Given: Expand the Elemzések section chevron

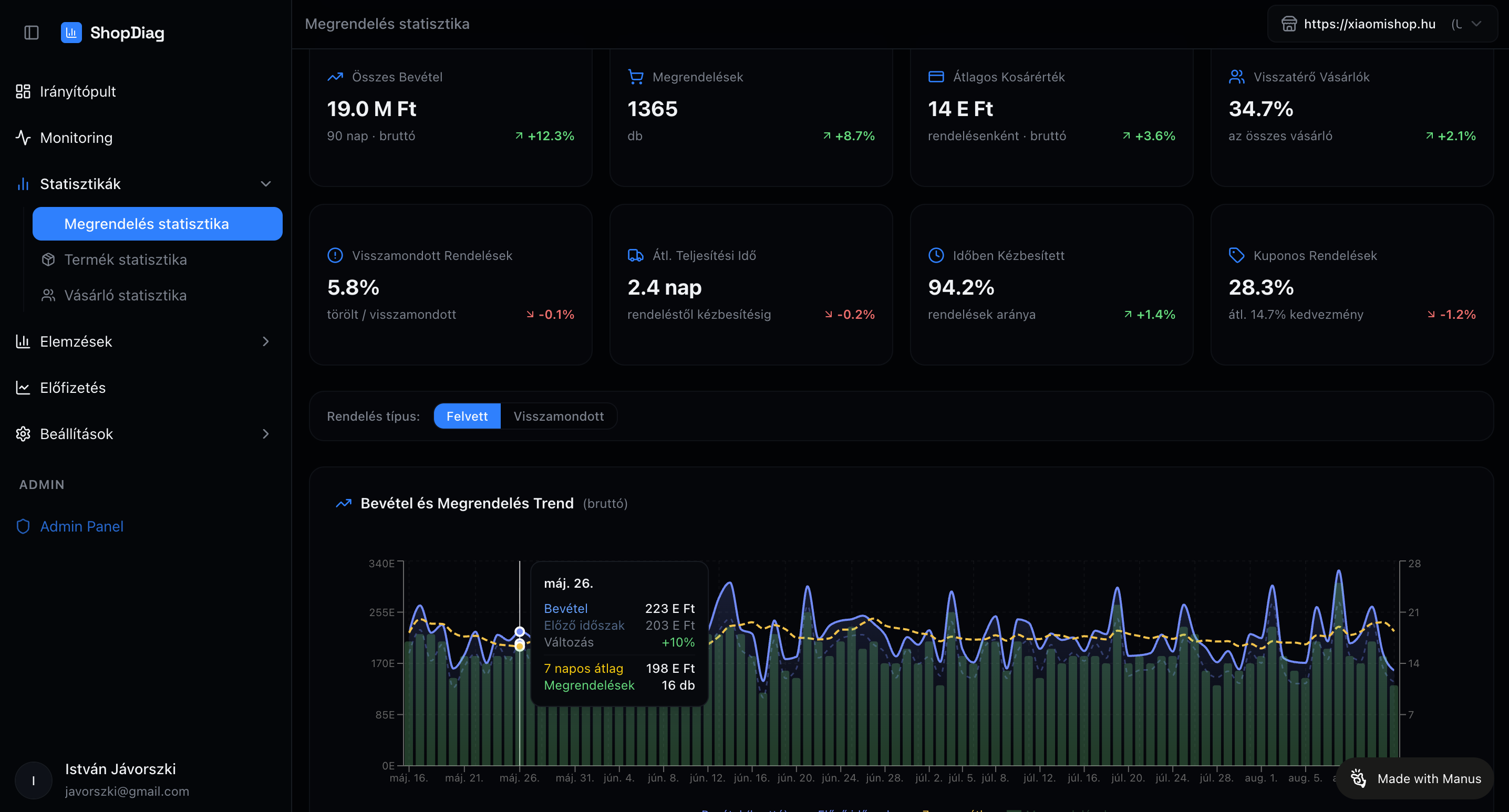Looking at the screenshot, I should [x=266, y=341].
